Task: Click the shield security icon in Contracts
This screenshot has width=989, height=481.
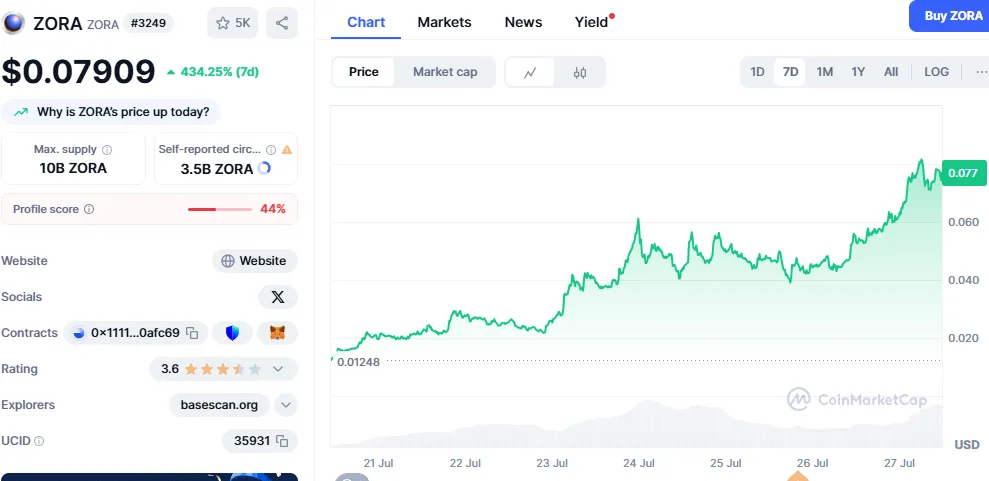Action: (232, 333)
